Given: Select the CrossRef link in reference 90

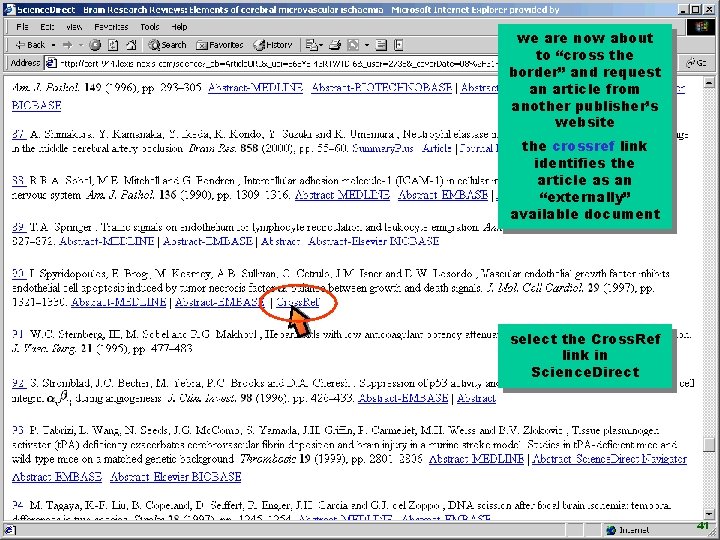Looking at the screenshot, I should point(298,302).
